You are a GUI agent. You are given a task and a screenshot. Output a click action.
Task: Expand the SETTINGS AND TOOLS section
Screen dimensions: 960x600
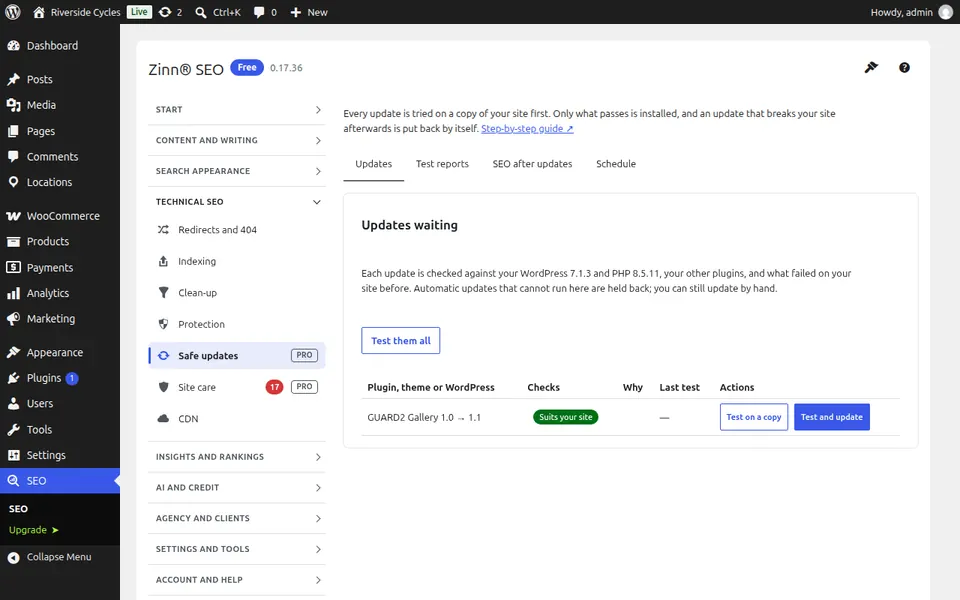(237, 549)
